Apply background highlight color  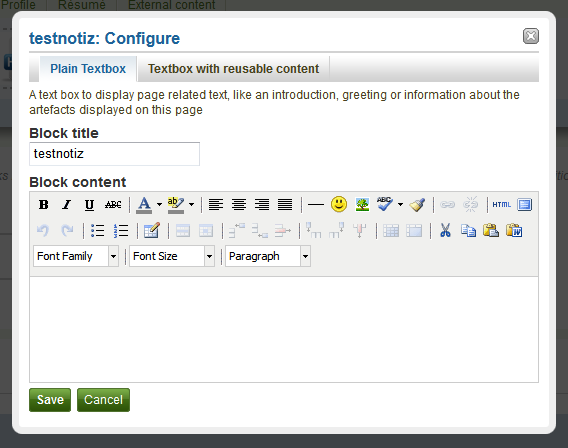176,205
